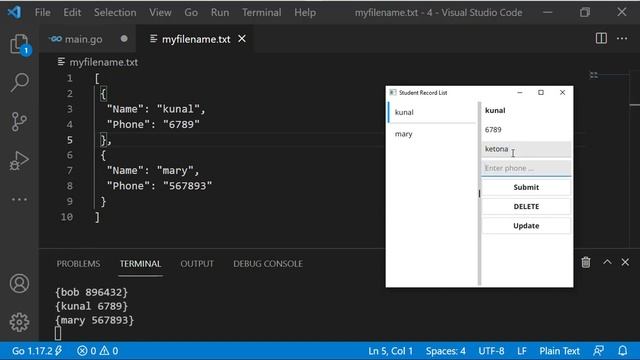Open the Help menu
The height and width of the screenshot is (360, 640).
305,12
